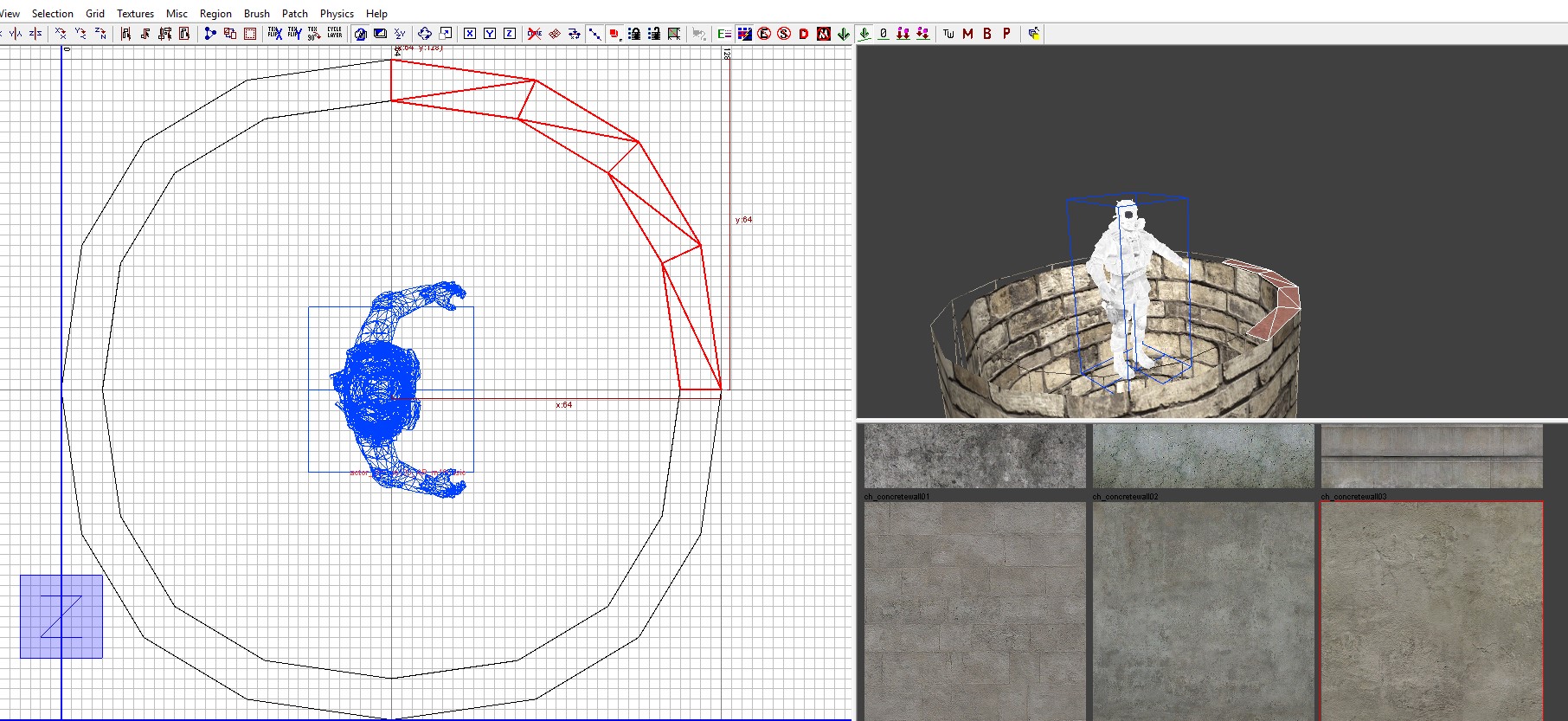The height and width of the screenshot is (721, 1568).
Task: Click the Z-axis rotate icon
Action: coord(100,34)
